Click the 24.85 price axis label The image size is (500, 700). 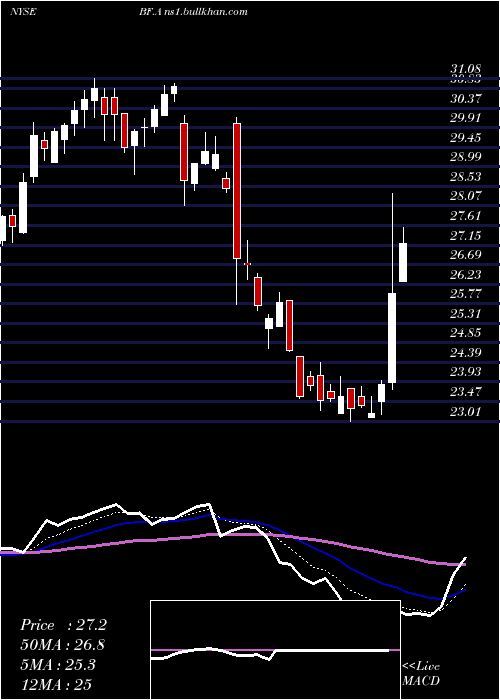[466, 333]
